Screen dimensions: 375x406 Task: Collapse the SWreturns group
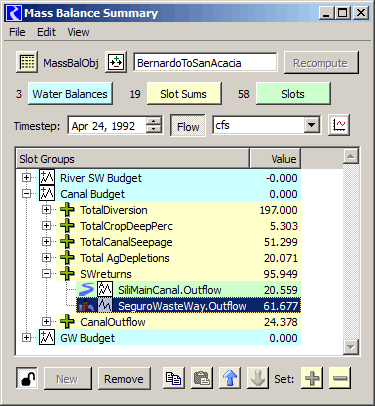point(47,274)
